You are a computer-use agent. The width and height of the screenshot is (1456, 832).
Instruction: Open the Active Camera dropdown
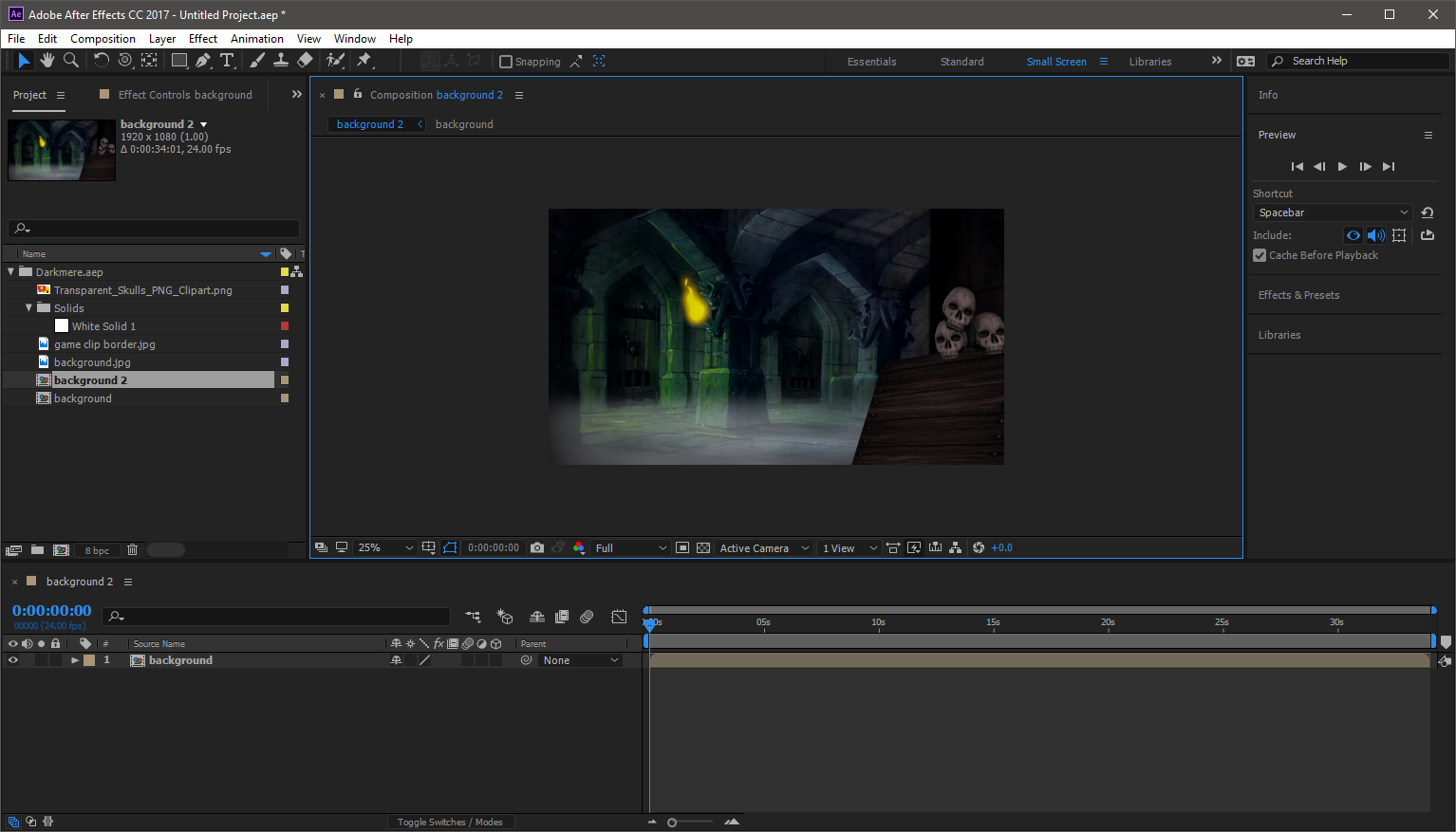[764, 548]
